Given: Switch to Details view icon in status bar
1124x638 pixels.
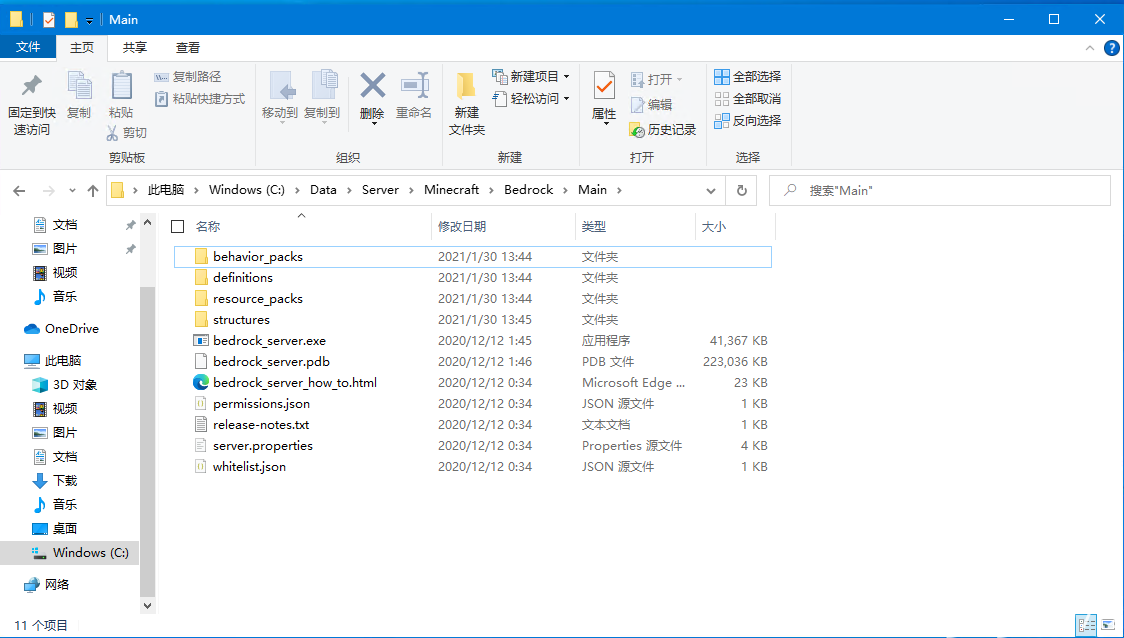Looking at the screenshot, I should coord(1087,624).
